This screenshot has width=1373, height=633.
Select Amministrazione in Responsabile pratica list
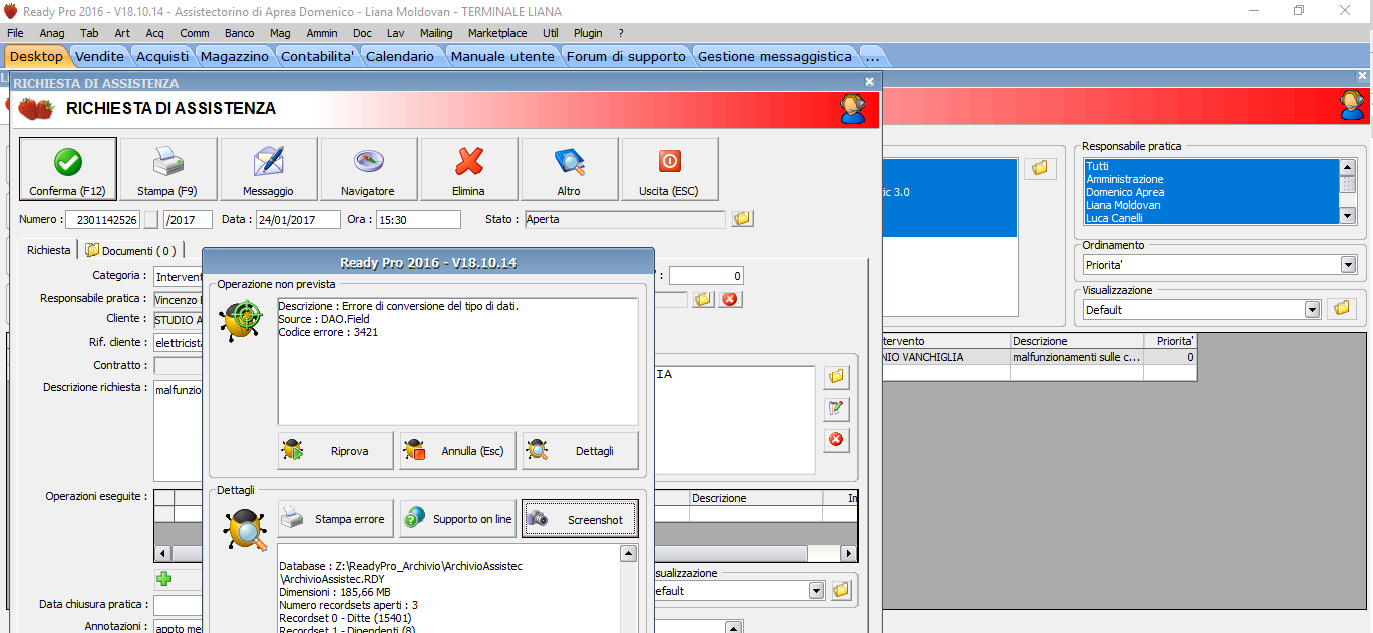tap(1211, 179)
